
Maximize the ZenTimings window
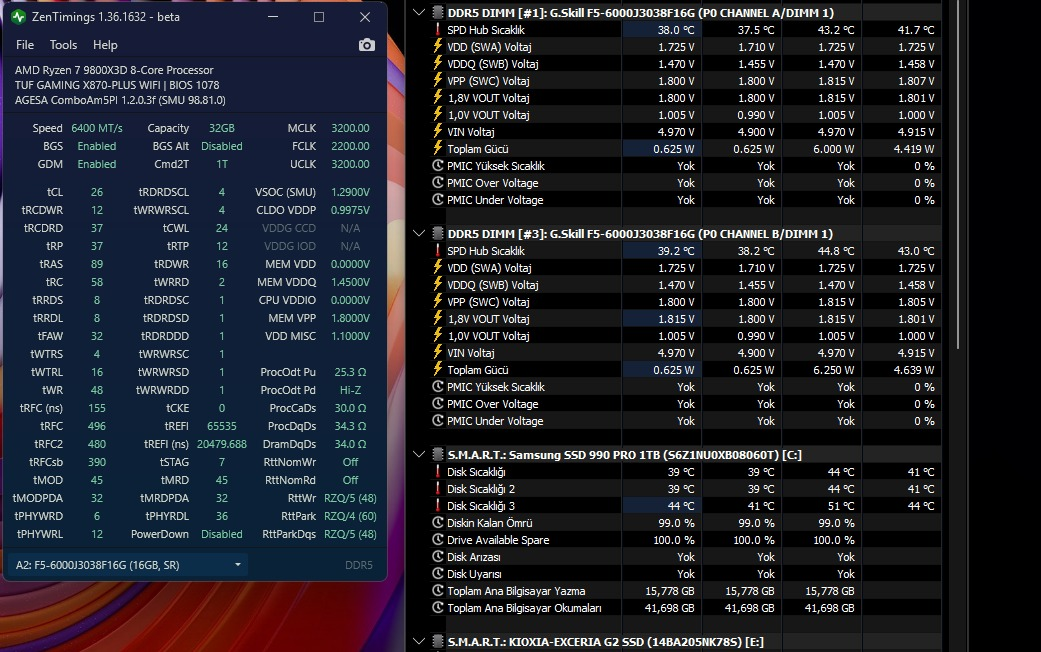coord(319,17)
